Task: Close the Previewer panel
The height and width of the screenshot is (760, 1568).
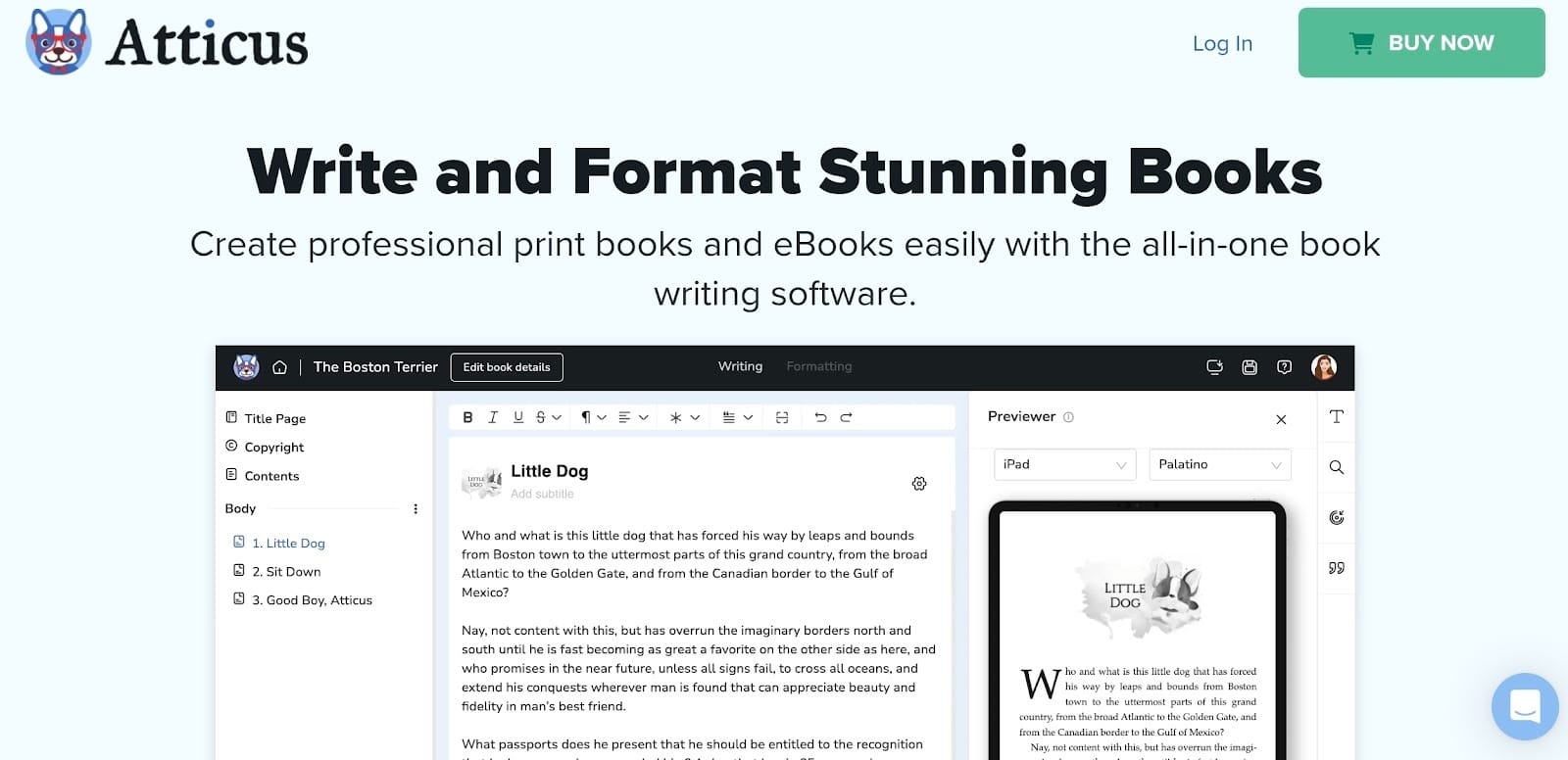Action: coord(1281,419)
